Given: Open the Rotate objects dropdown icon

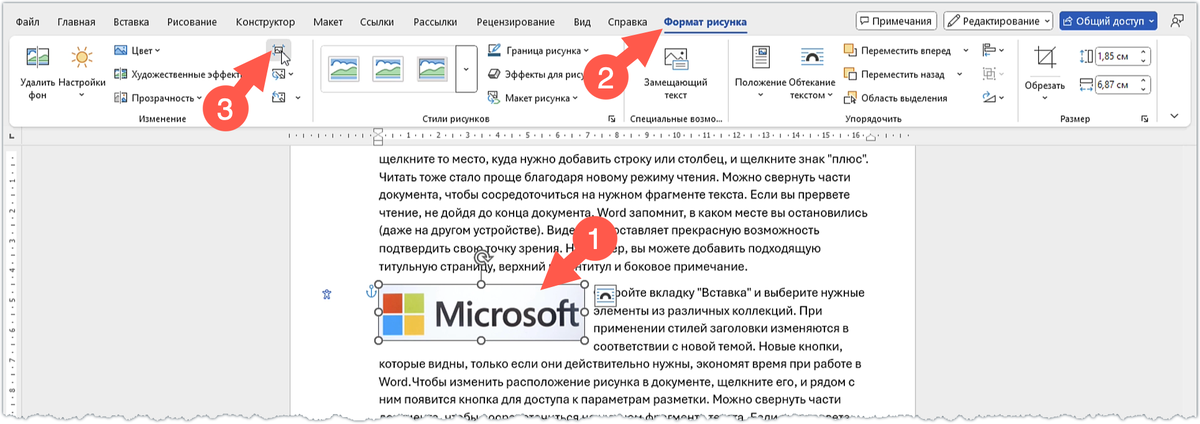Looking at the screenshot, I should pos(993,97).
